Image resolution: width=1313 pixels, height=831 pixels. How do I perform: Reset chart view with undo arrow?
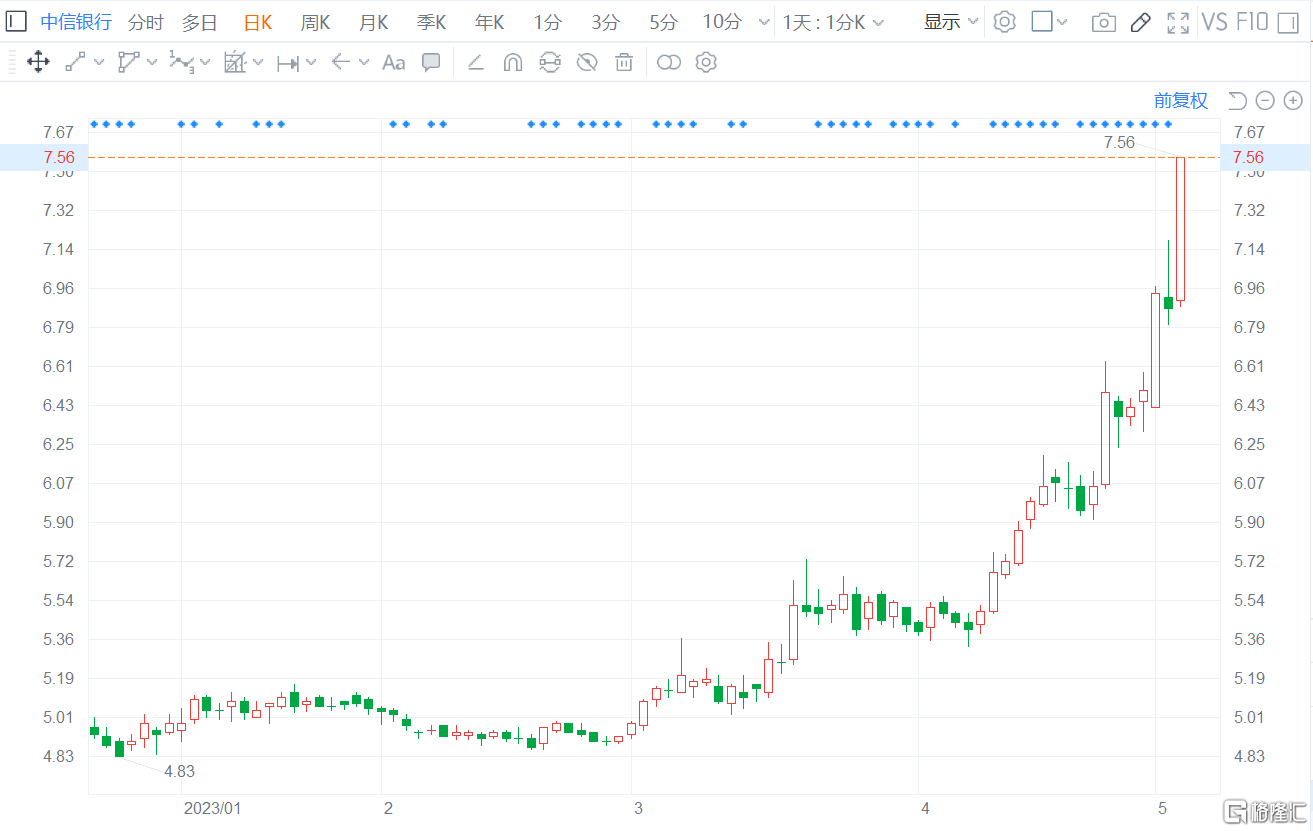[x=1237, y=100]
